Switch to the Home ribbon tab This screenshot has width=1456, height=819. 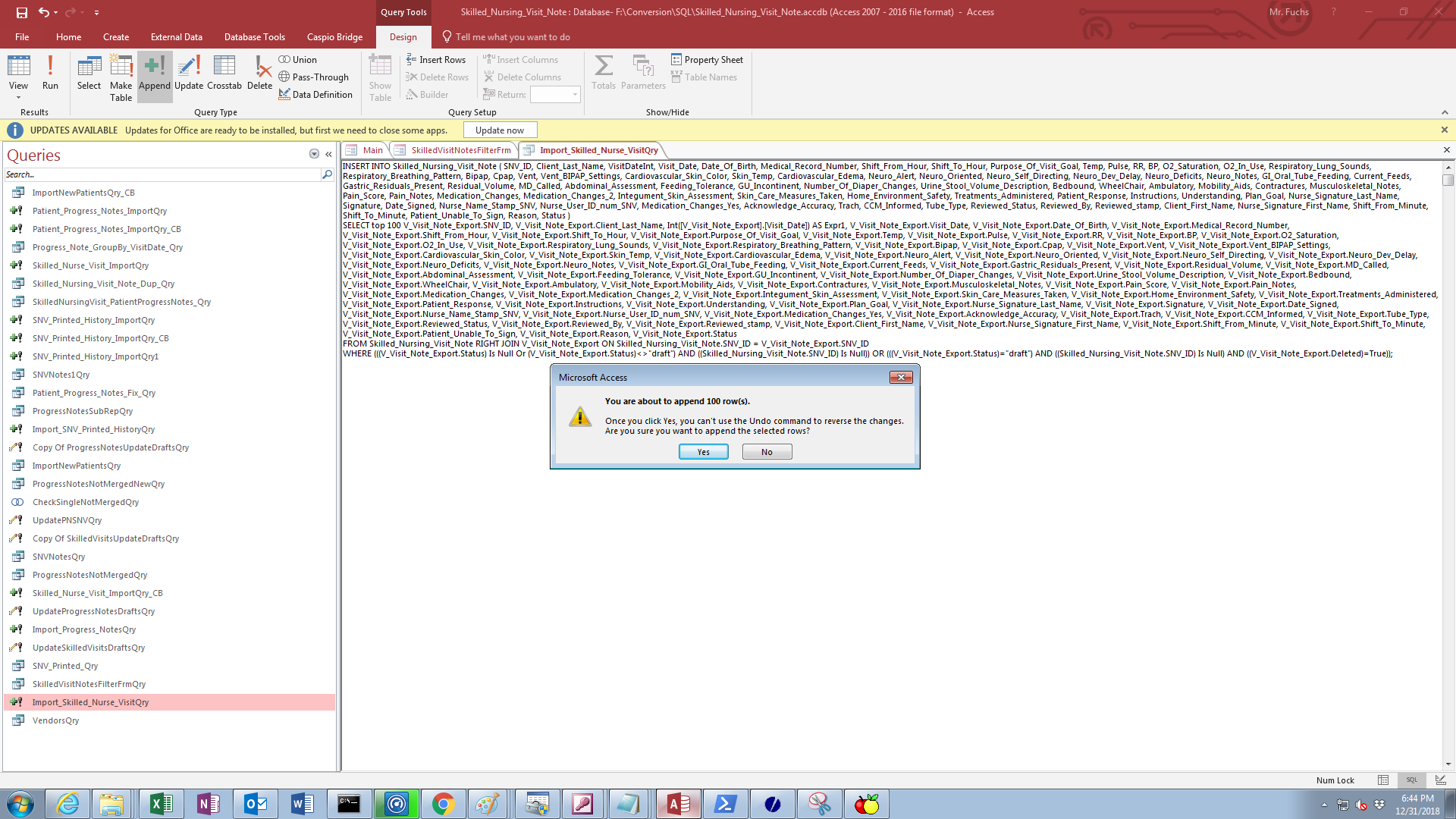click(68, 36)
